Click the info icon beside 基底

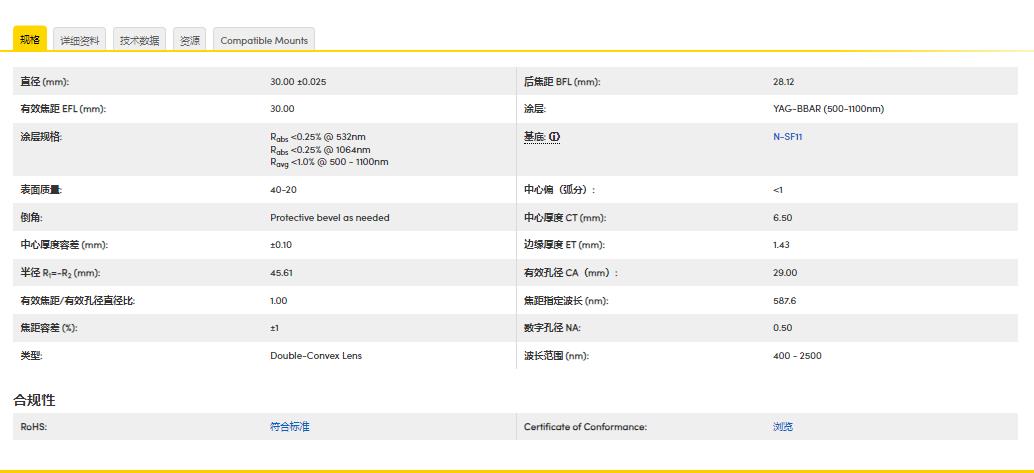tap(554, 137)
